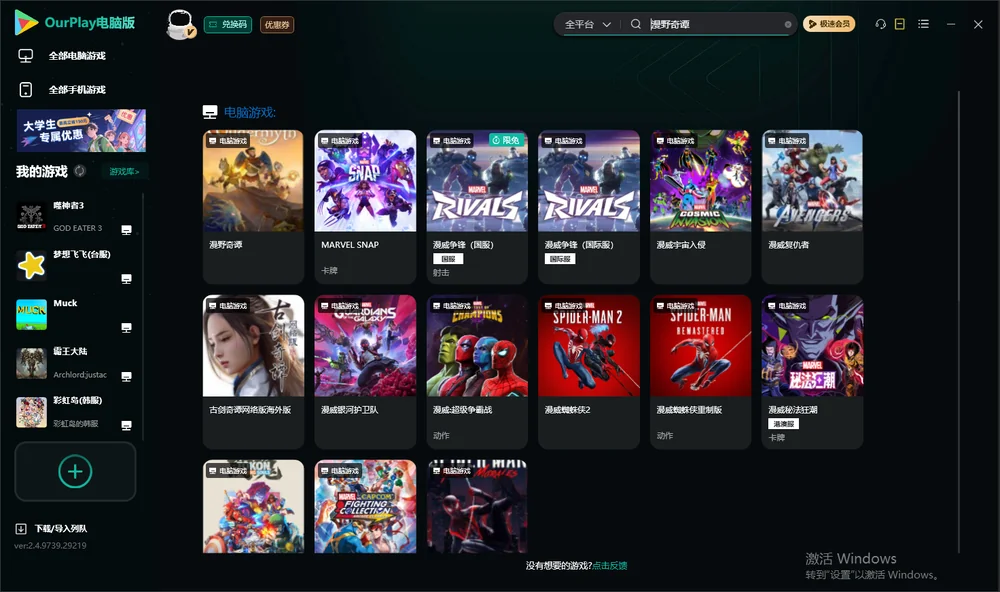Open the 漫威争锋 (国际服) game card

tap(589, 207)
